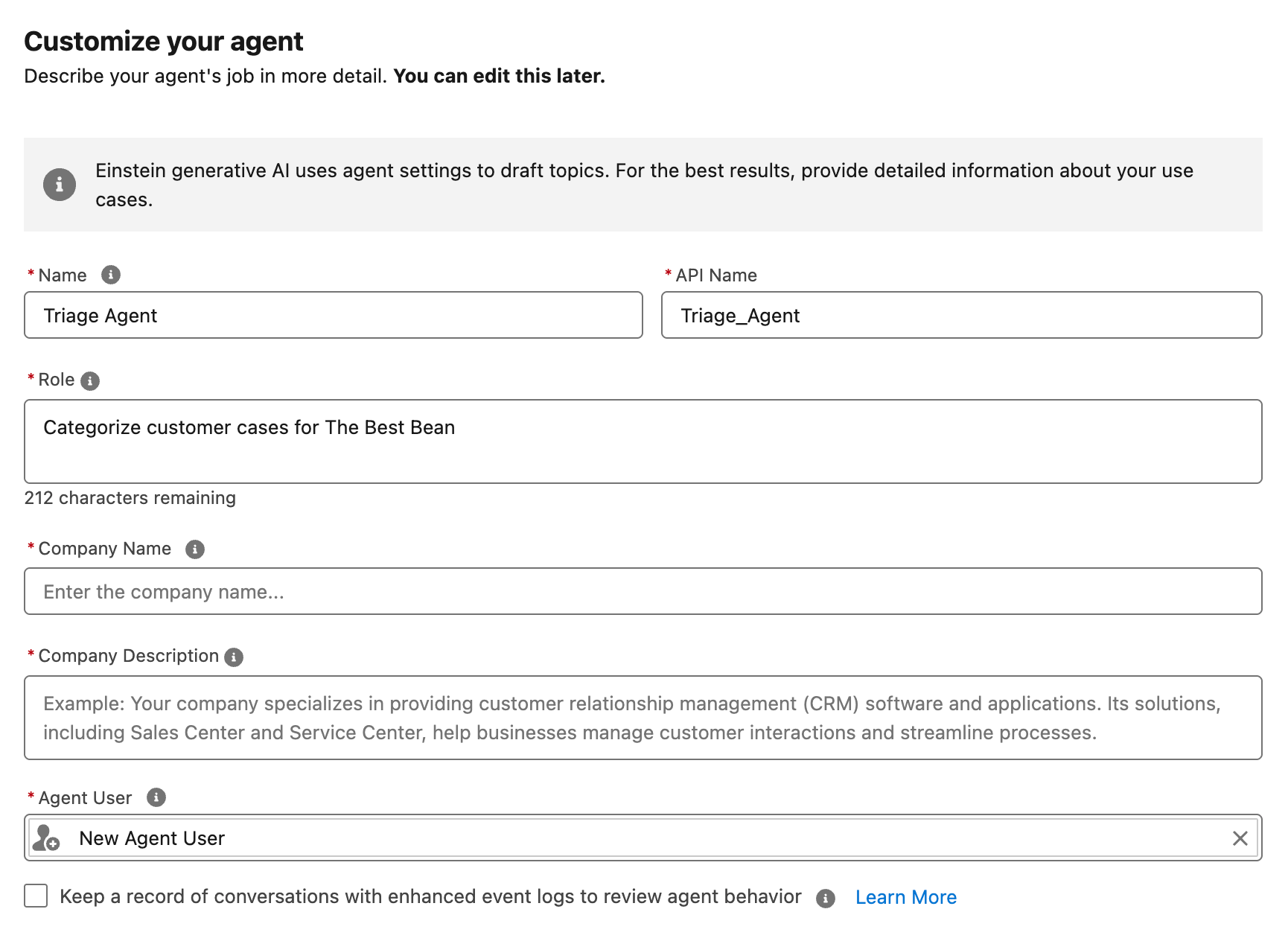1288x944 pixels.
Task: Clear the New Agent User selection
Action: (x=1240, y=838)
